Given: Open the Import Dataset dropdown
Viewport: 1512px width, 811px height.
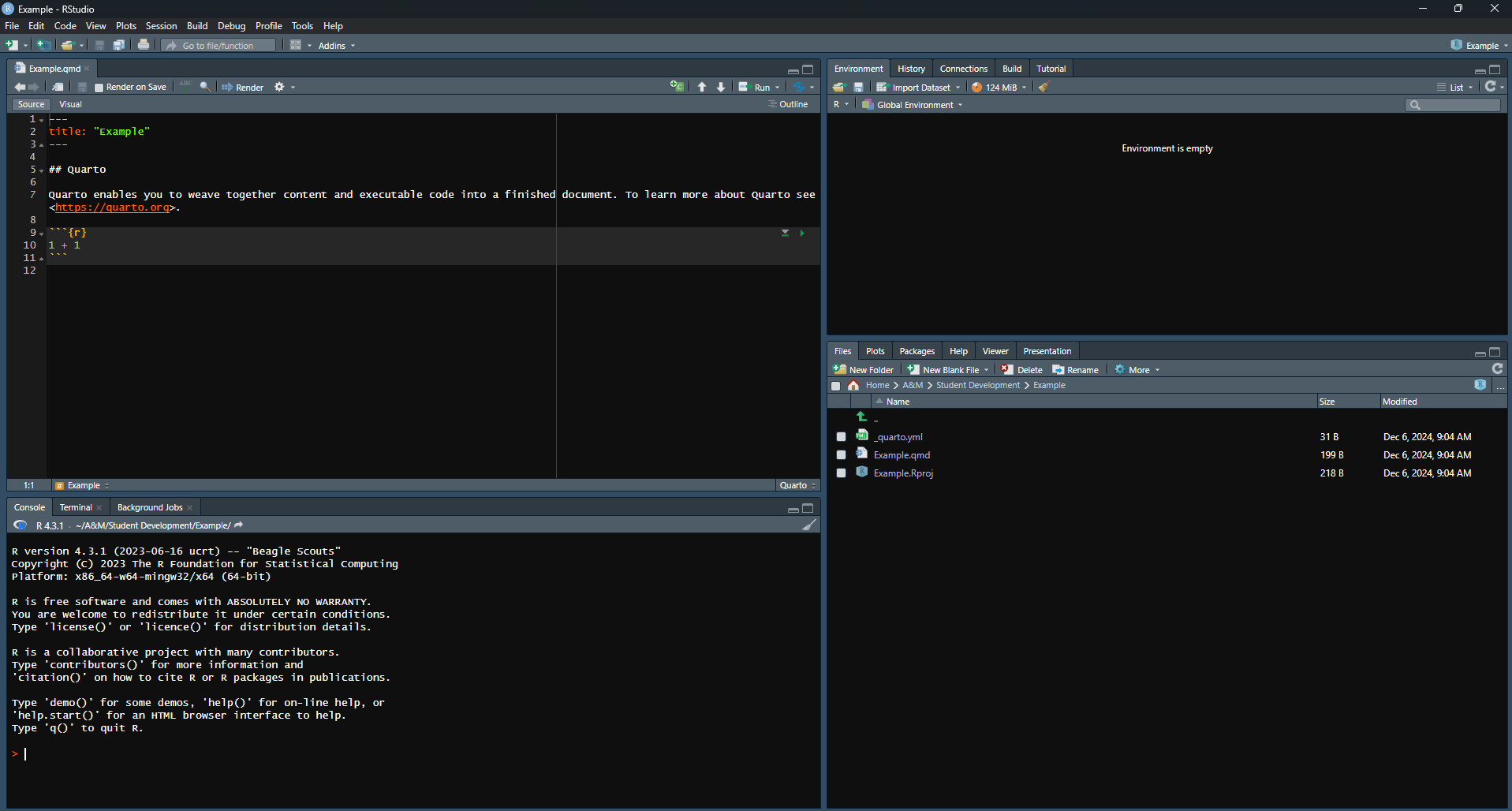Looking at the screenshot, I should pos(919,88).
